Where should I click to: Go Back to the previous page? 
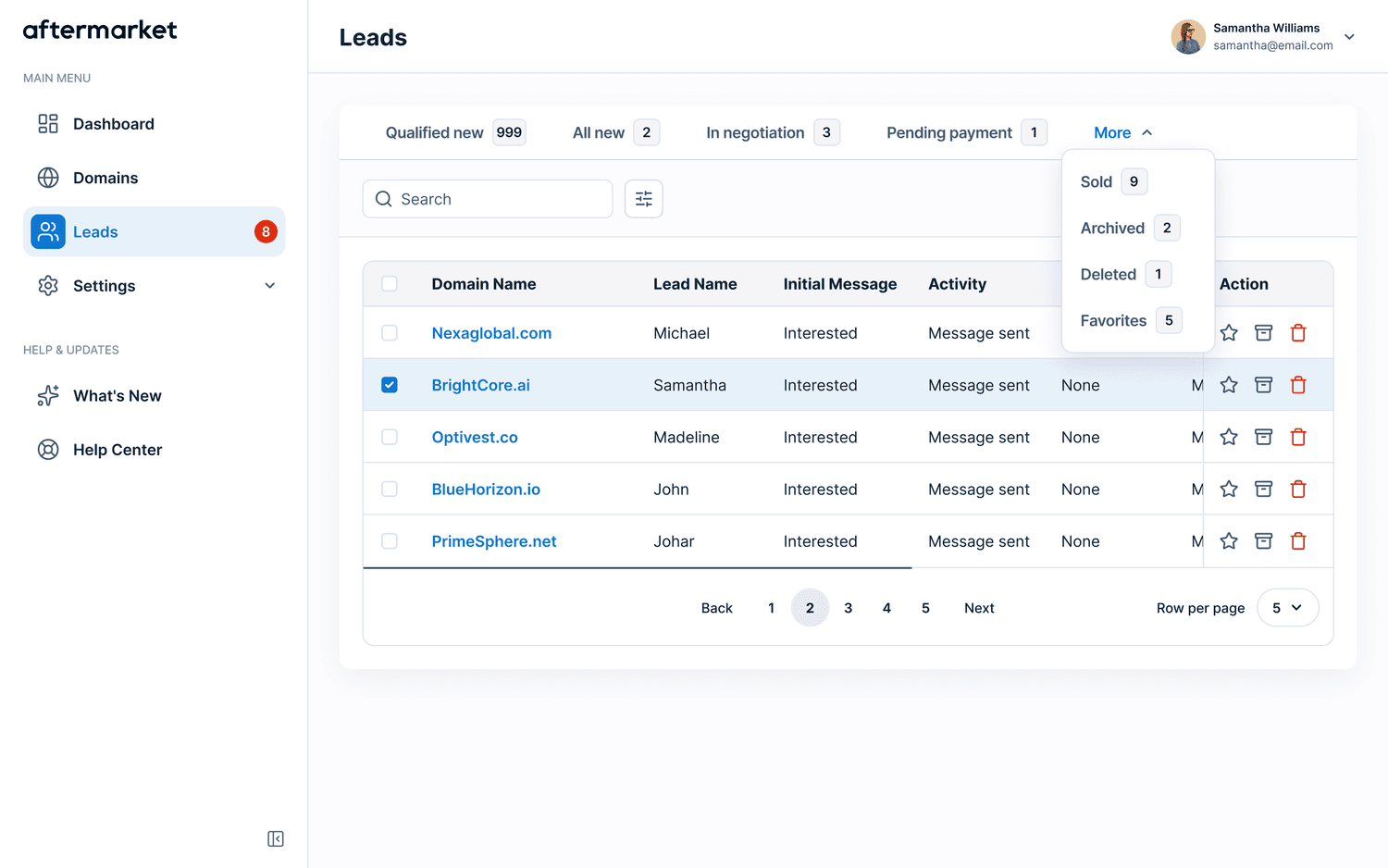click(717, 608)
